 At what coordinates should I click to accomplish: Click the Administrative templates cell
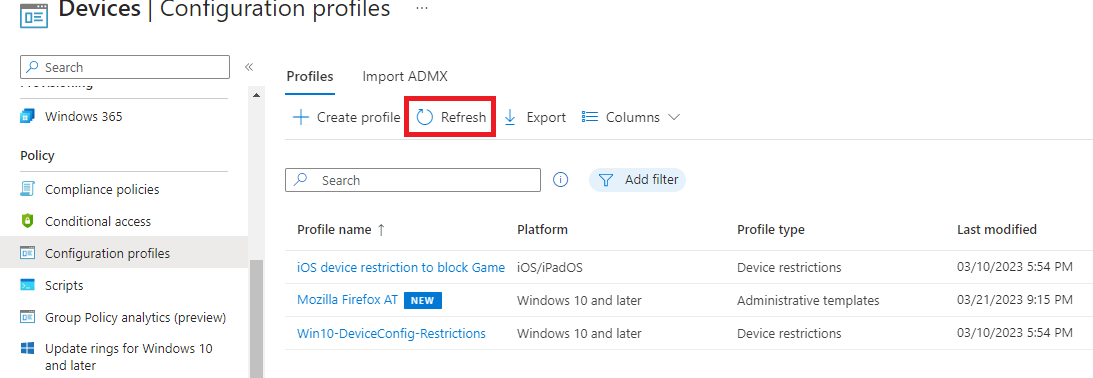click(808, 301)
